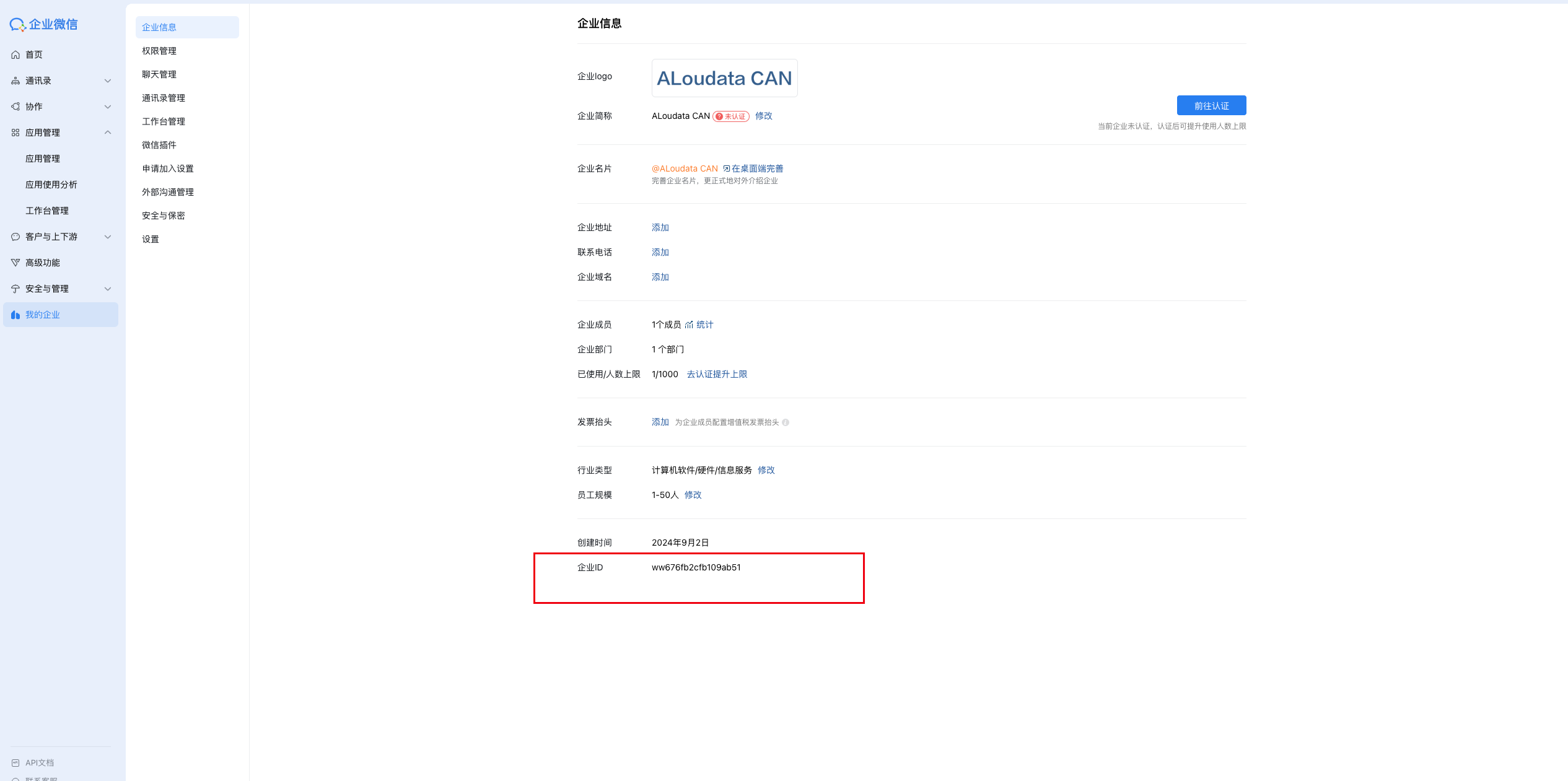Click the 前往认证 button
1568x781 pixels.
coord(1211,106)
